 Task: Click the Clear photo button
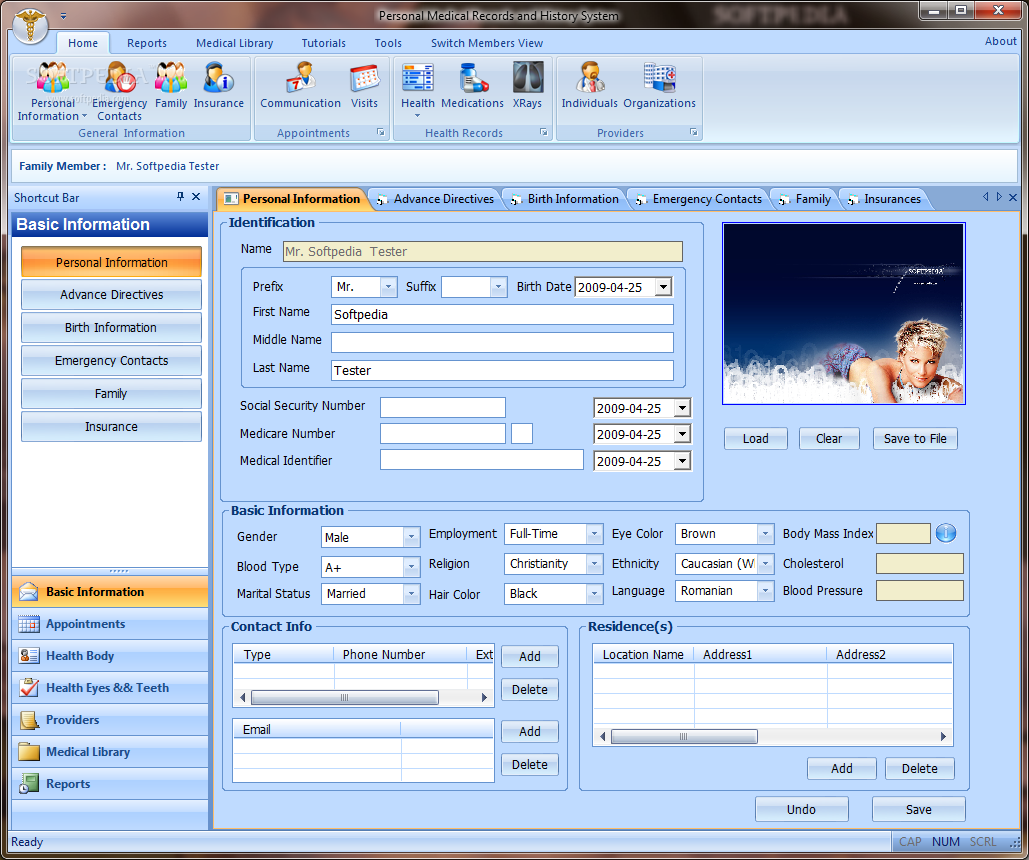829,439
